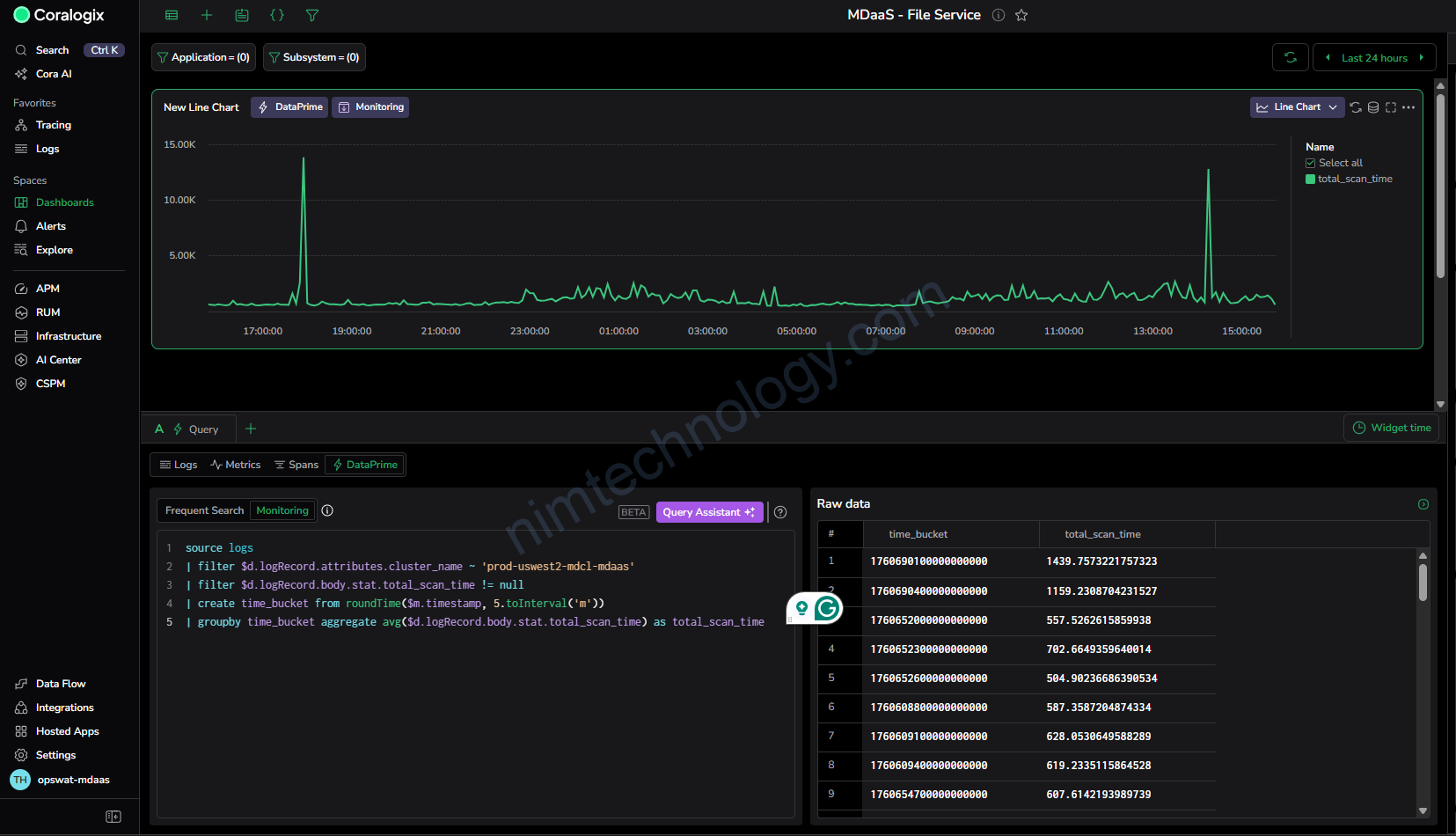
Task: Toggle the Monitoring mode in query editor
Action: pyautogui.click(x=282, y=510)
